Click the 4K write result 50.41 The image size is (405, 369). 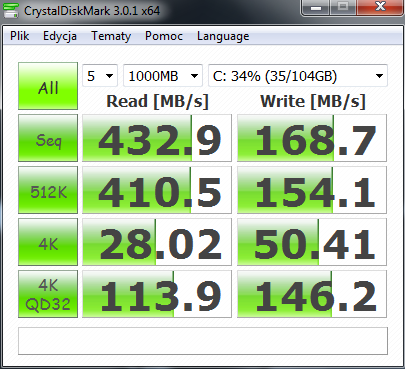click(x=312, y=242)
